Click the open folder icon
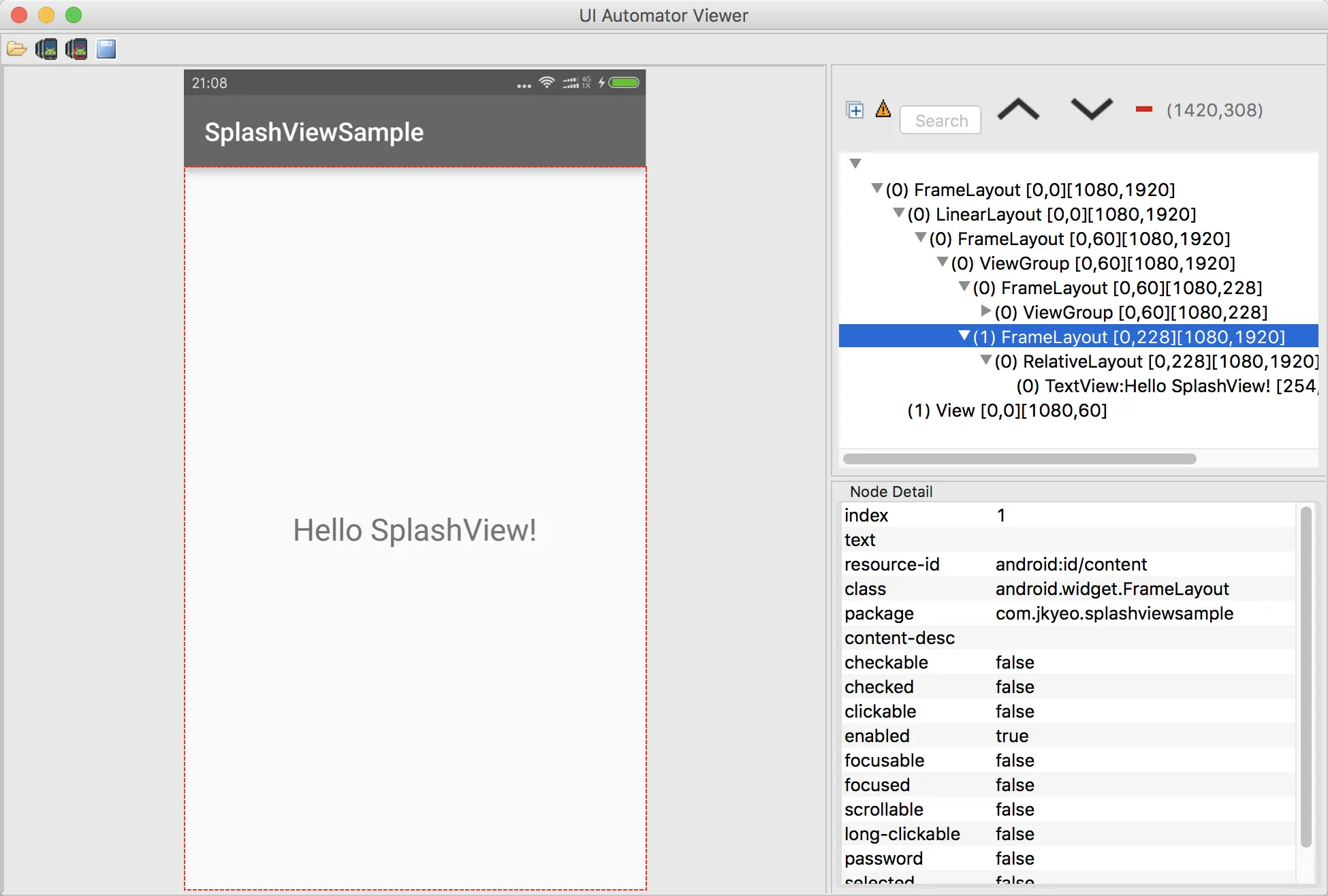 tap(16, 49)
